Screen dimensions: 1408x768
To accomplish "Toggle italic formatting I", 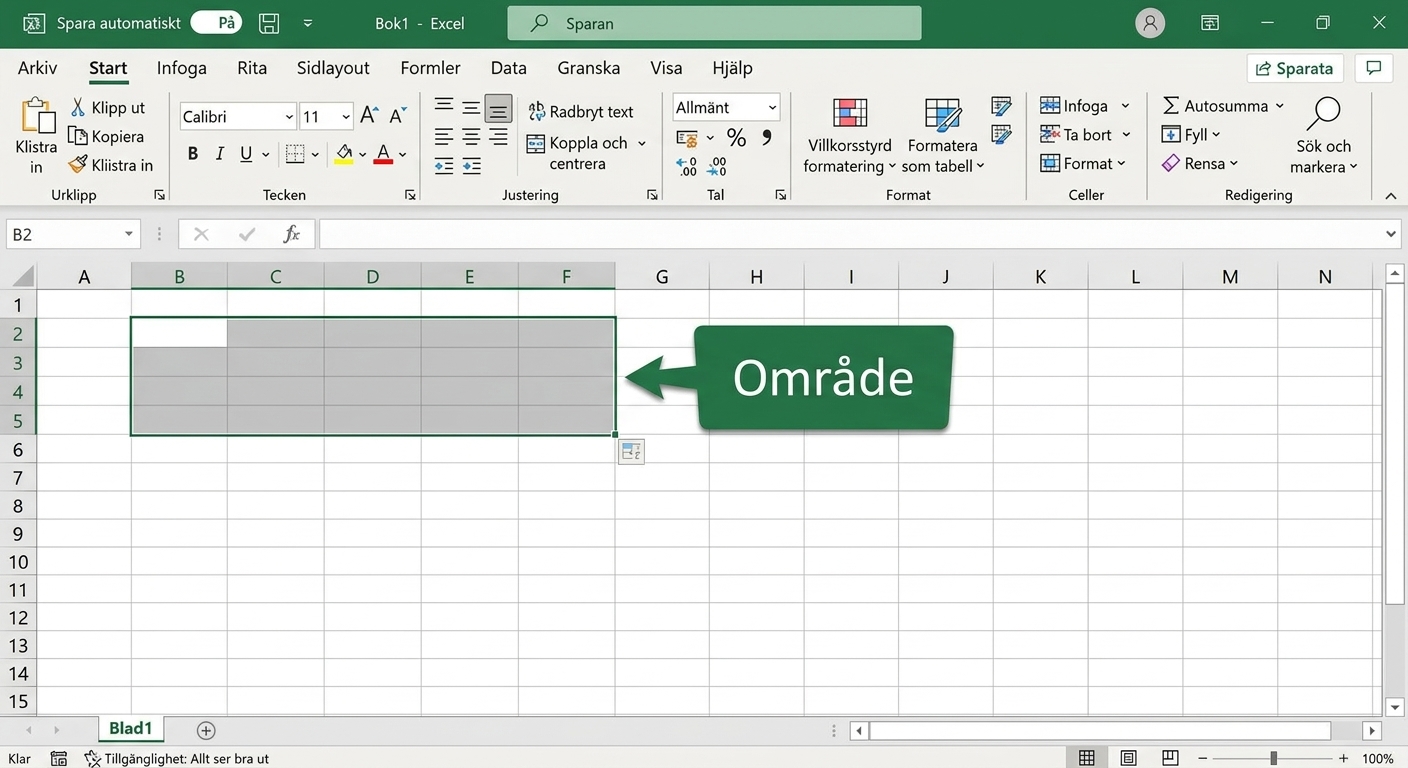I will (x=220, y=154).
